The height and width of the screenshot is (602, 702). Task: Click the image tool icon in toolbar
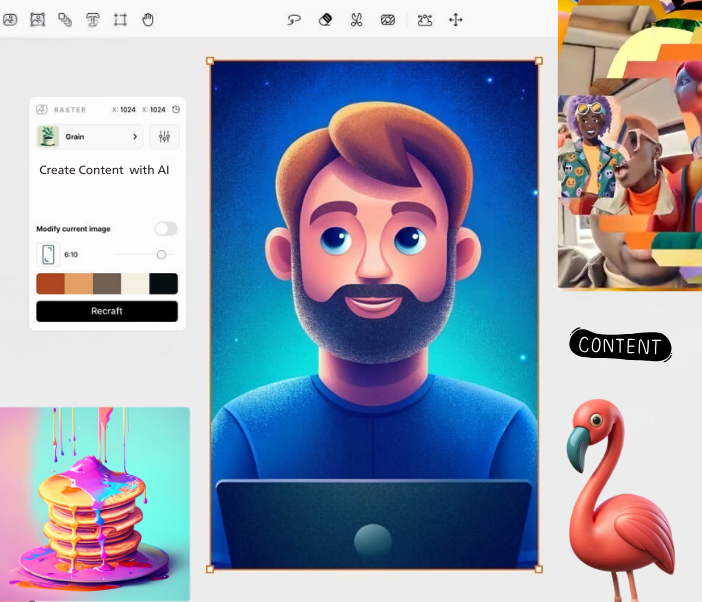38,19
